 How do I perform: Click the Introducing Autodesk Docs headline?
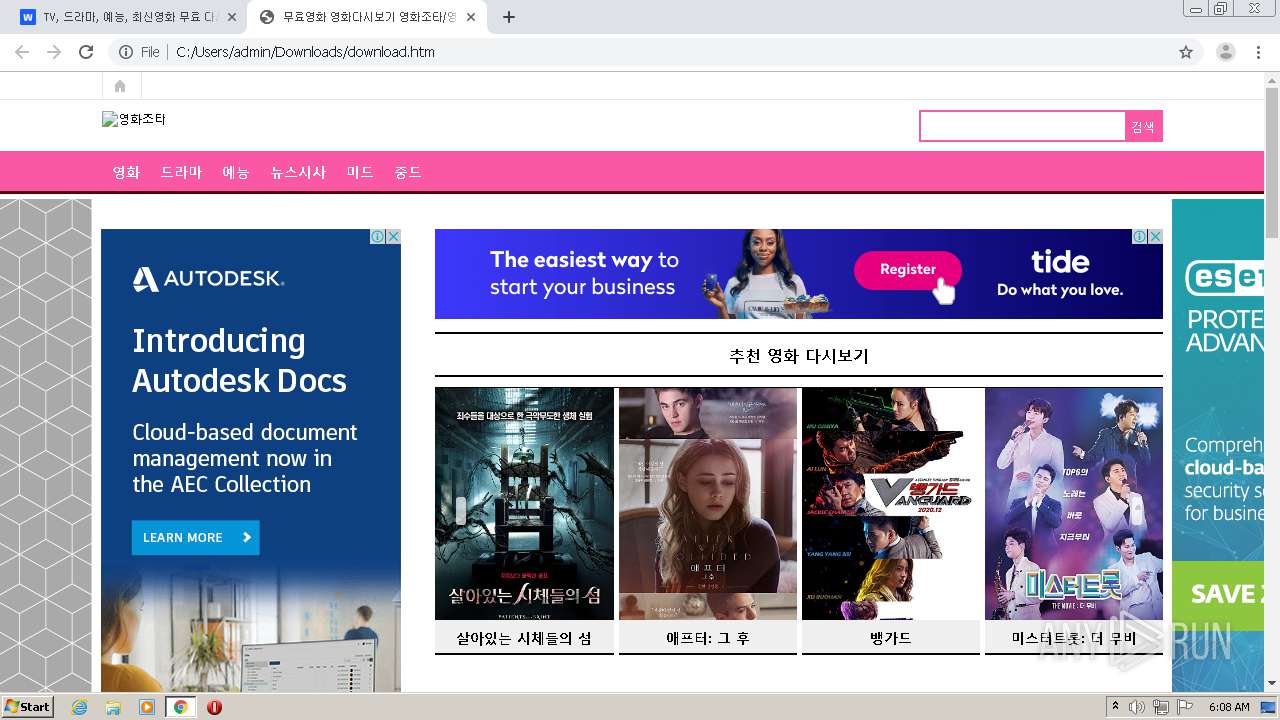(239, 360)
